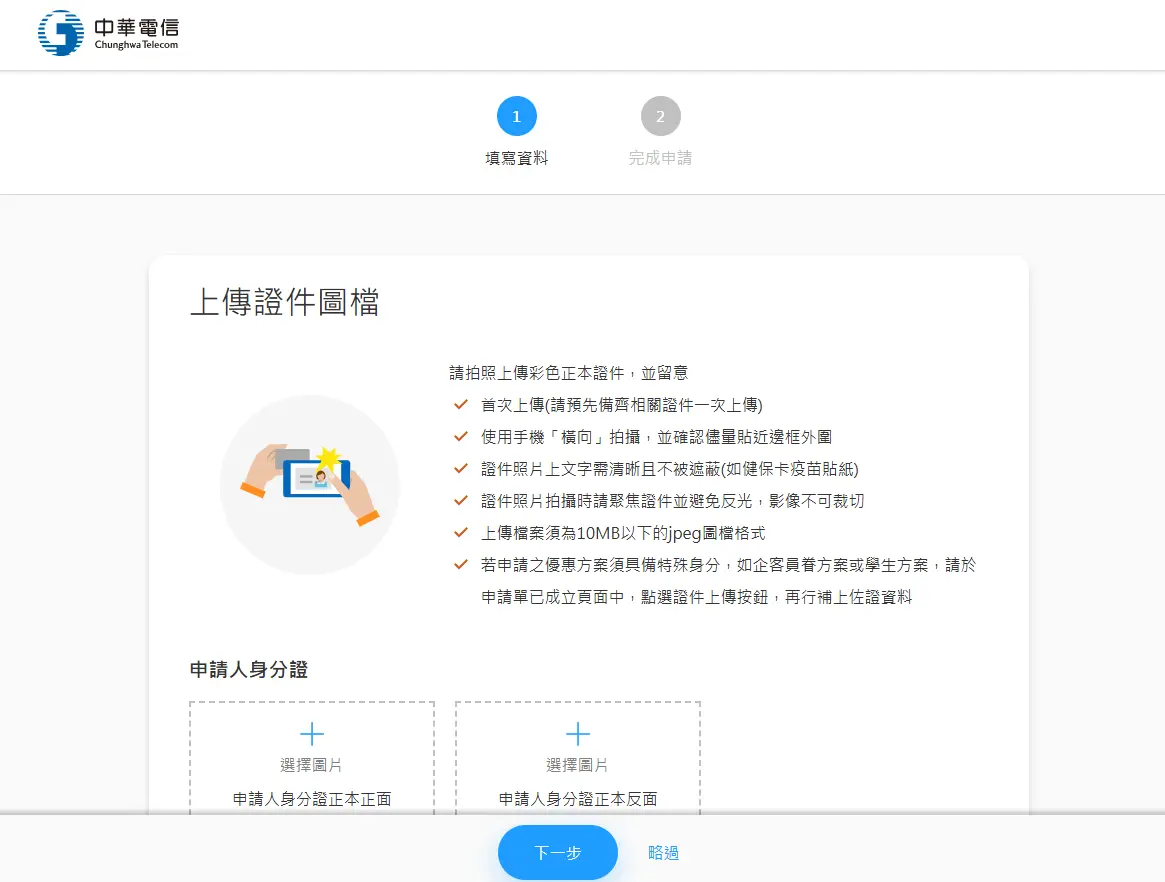Click the 完成申請 step label

[661, 158]
